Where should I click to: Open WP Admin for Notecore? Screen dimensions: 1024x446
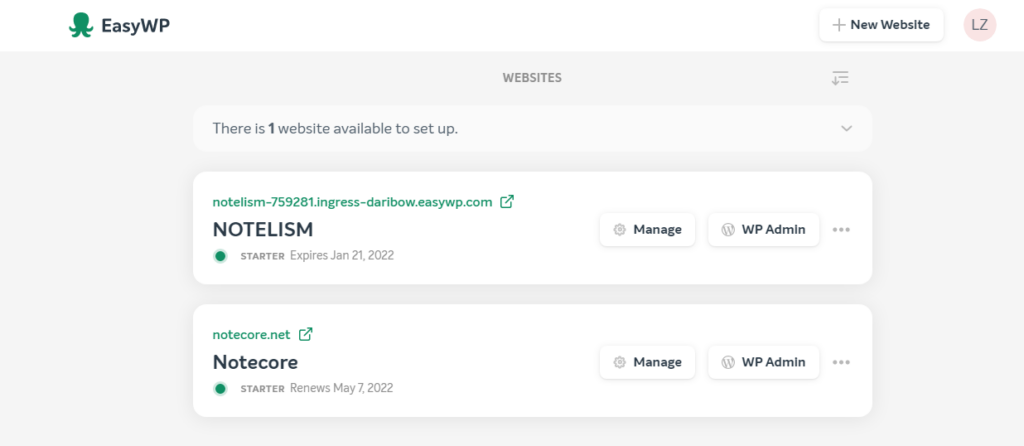click(x=763, y=362)
